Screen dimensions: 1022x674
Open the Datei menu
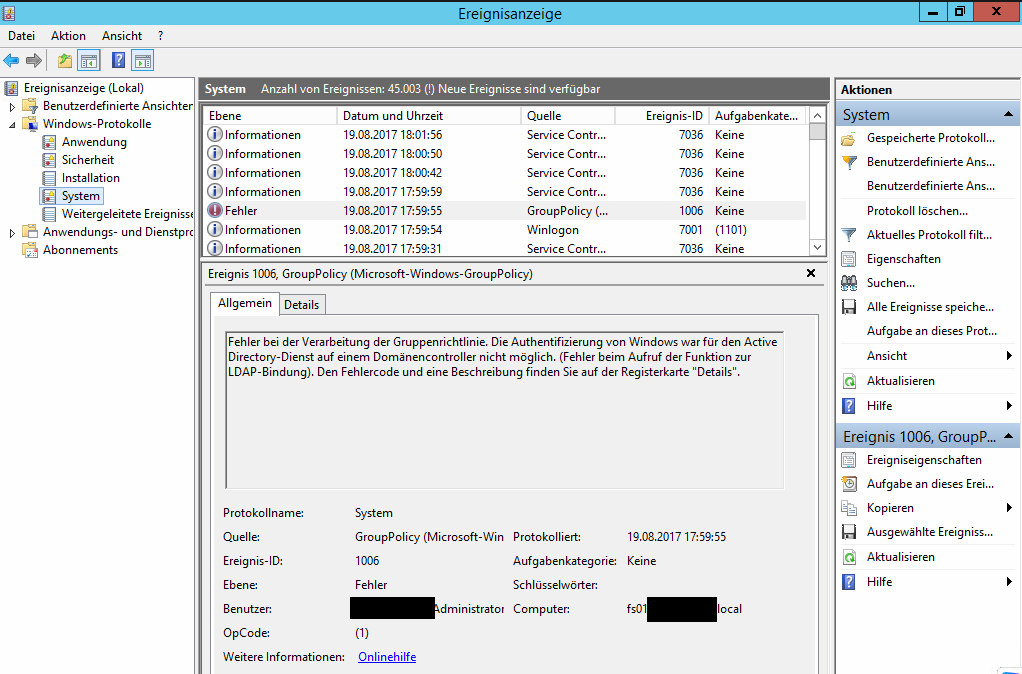click(22, 36)
